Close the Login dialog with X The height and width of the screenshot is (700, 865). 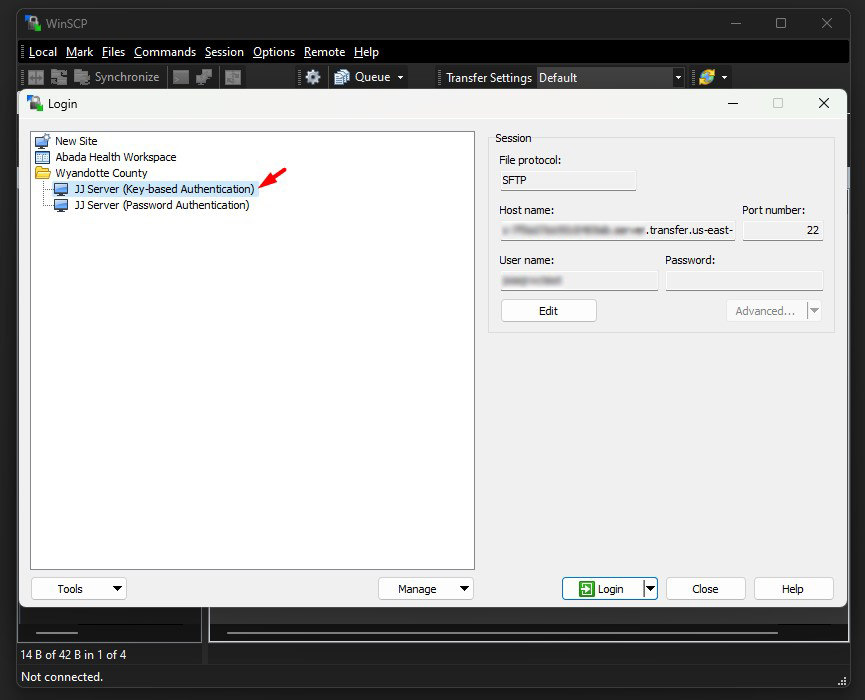[824, 103]
